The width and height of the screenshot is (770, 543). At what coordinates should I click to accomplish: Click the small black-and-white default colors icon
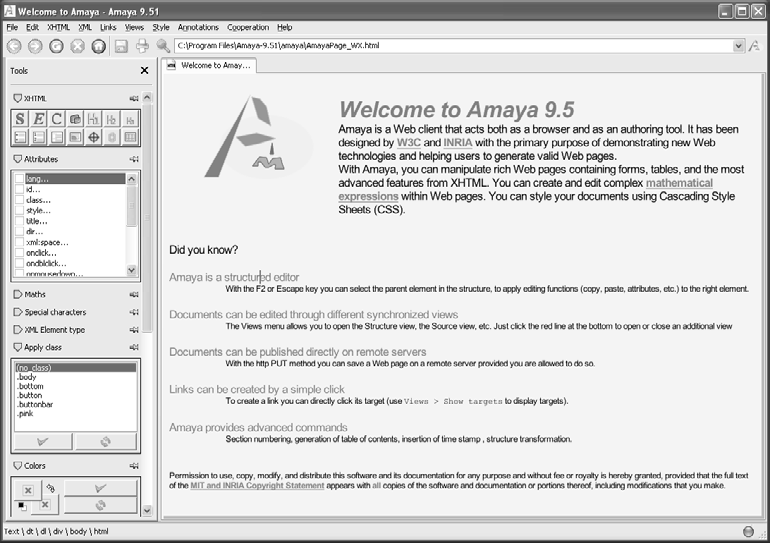point(22,506)
